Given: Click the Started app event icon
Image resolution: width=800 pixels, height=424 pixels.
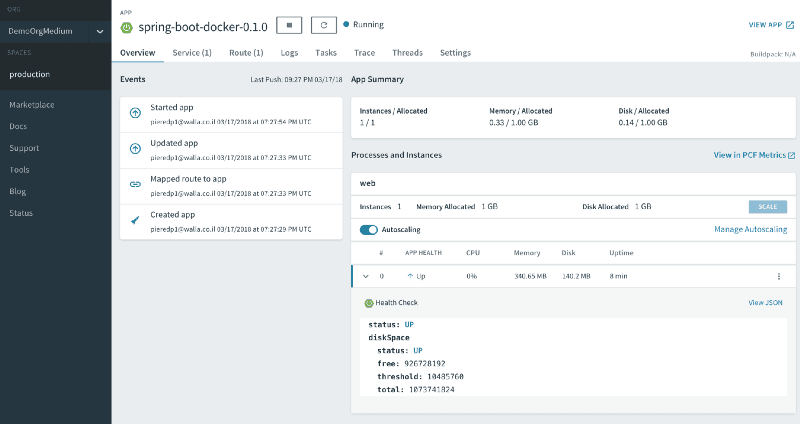Looking at the screenshot, I should (x=135, y=113).
